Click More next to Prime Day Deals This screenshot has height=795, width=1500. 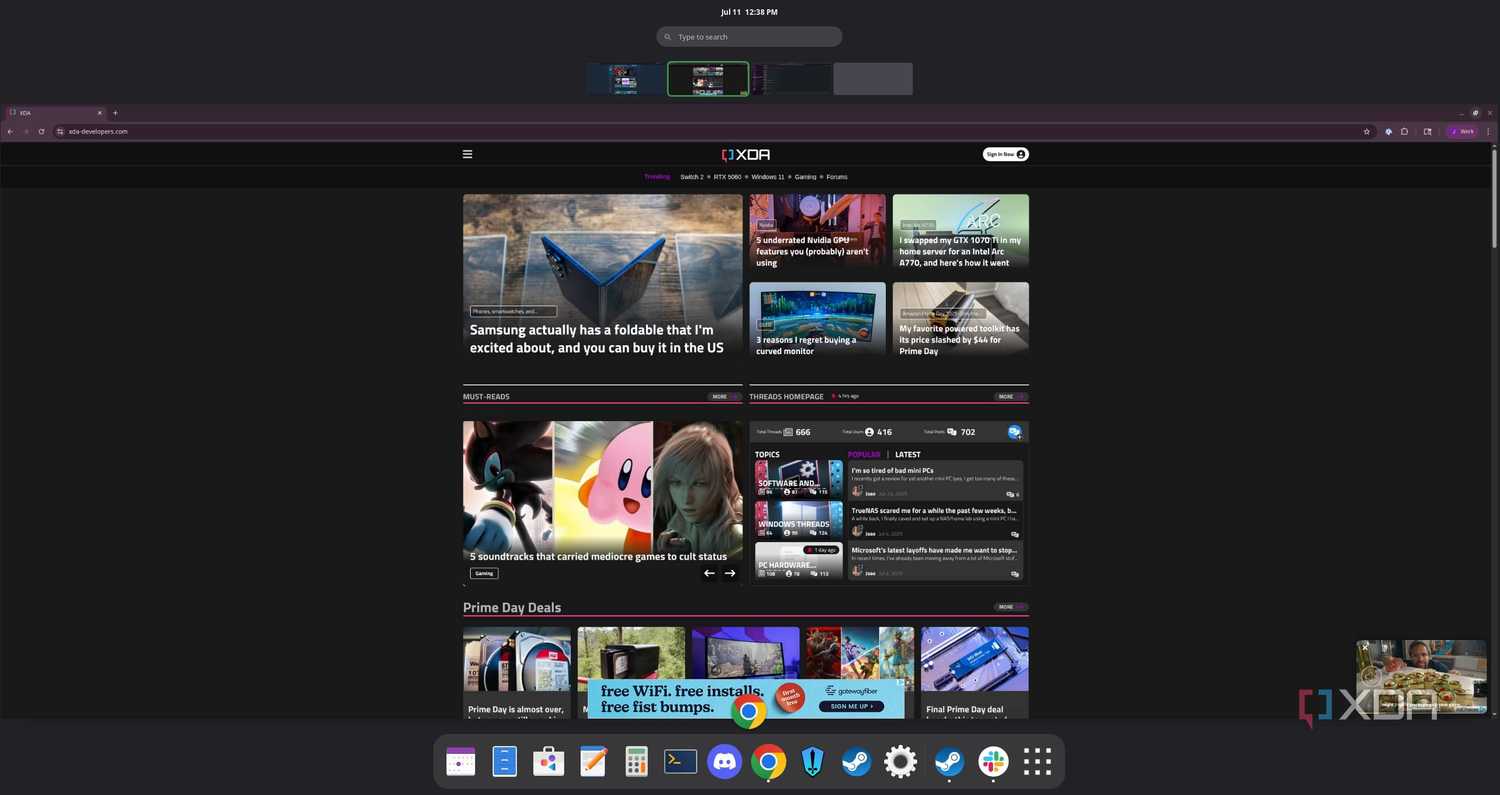pos(1011,607)
